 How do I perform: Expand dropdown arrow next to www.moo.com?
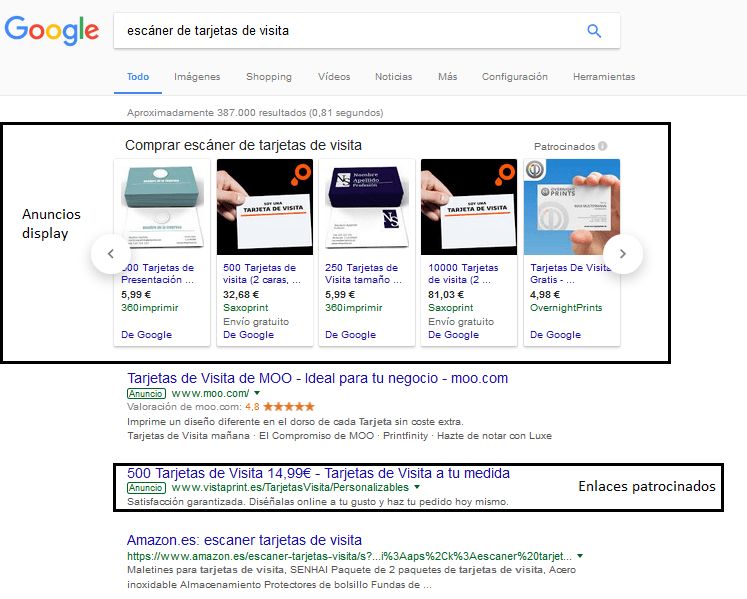257,394
